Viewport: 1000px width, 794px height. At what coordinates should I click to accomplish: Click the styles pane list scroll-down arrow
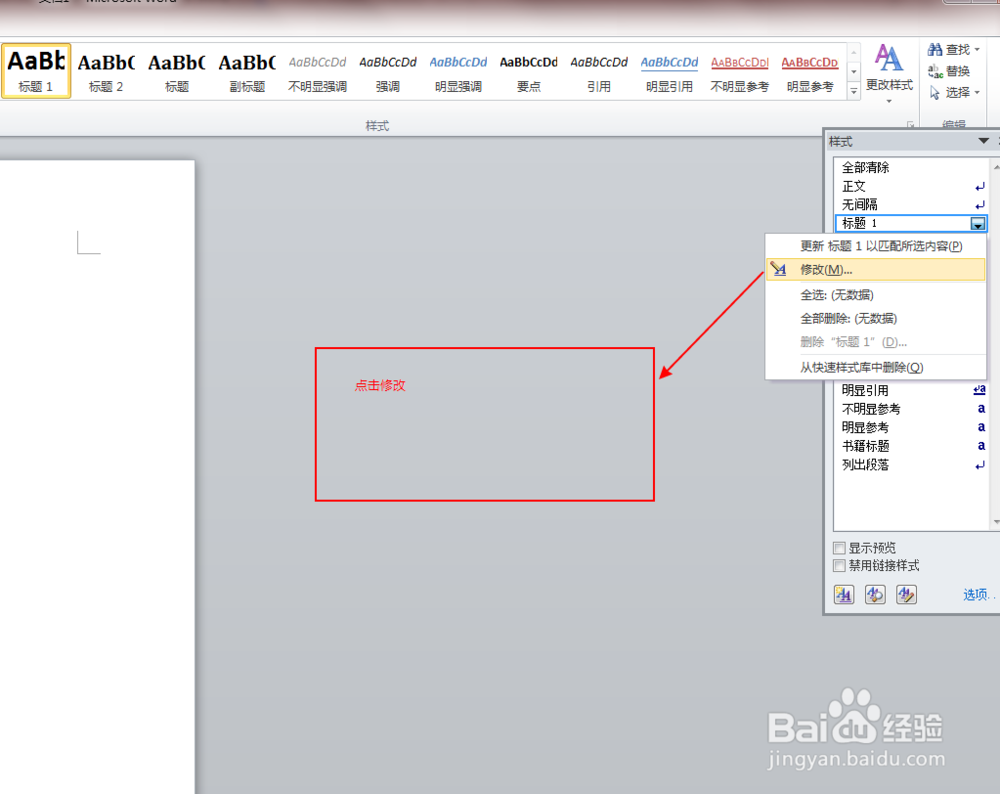pos(996,523)
